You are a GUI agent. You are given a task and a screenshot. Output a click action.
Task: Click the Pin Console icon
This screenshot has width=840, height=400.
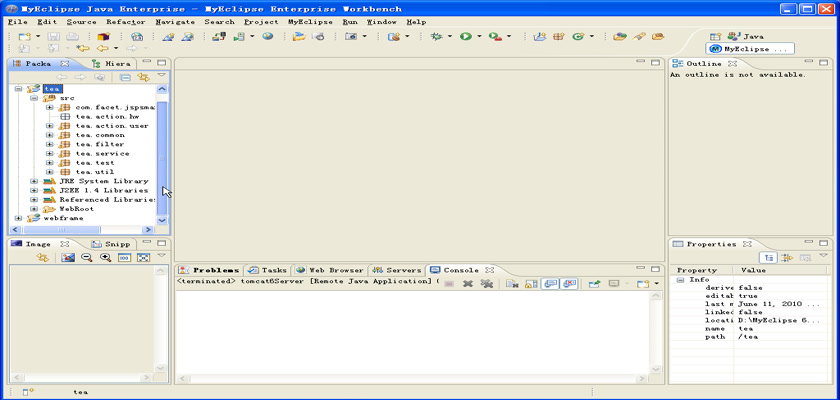(594, 284)
